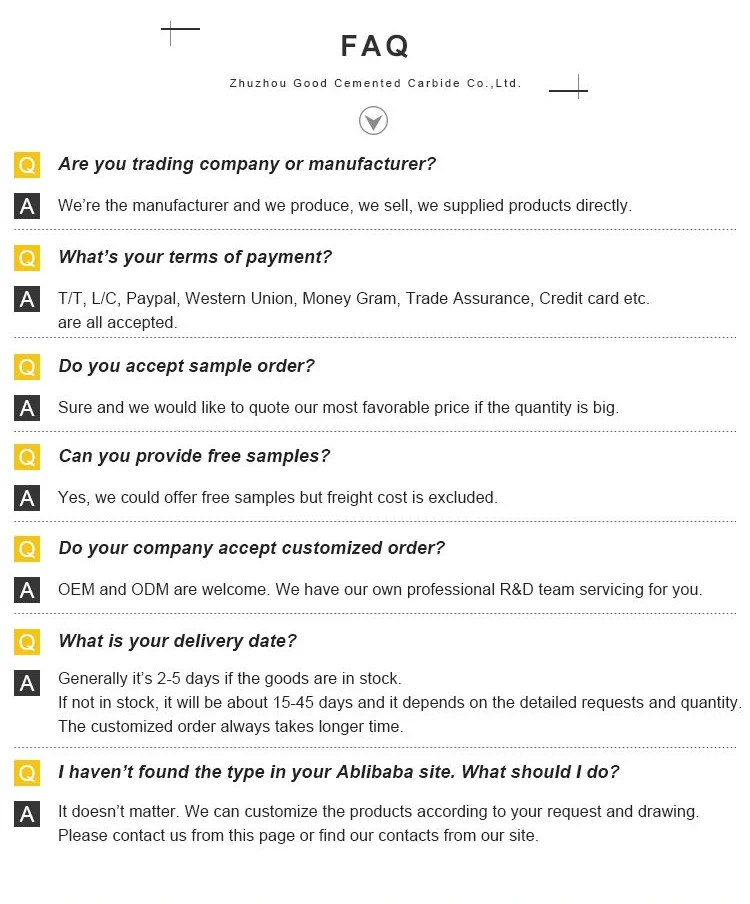Click the dark A icon beside free samples answer

tap(27, 498)
